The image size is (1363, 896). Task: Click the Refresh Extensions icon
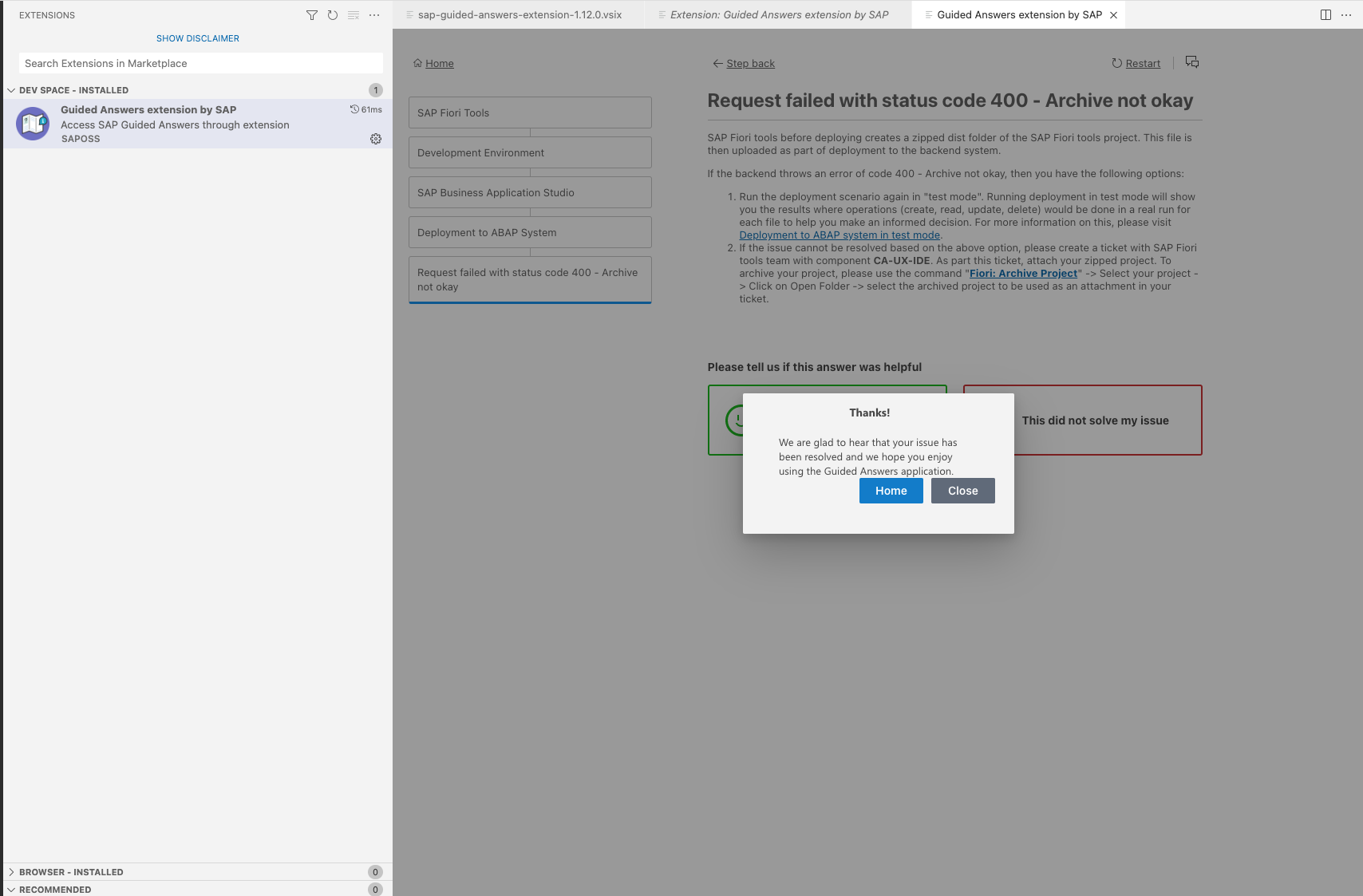333,15
